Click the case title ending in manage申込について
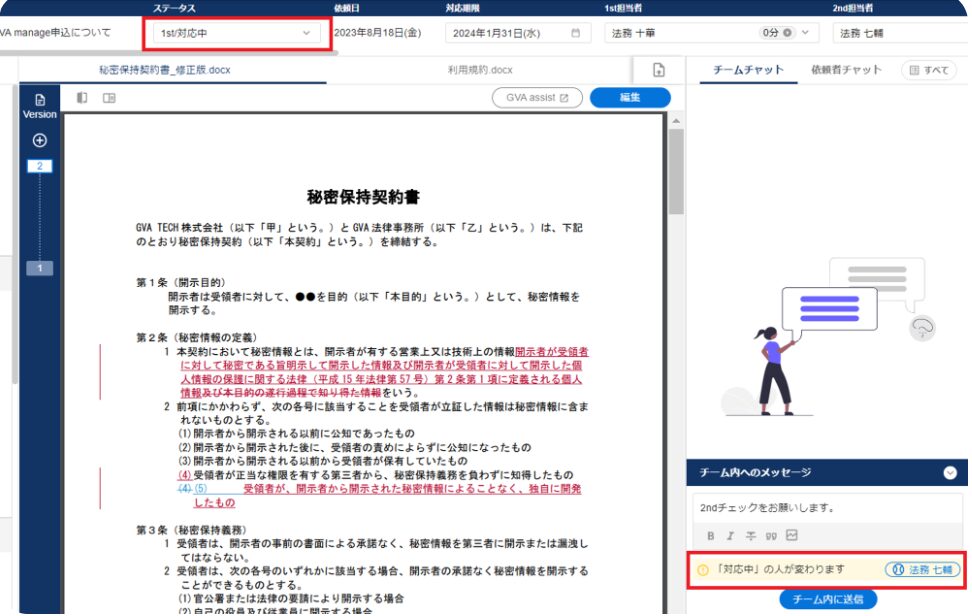The height and width of the screenshot is (616, 972). (x=55, y=33)
